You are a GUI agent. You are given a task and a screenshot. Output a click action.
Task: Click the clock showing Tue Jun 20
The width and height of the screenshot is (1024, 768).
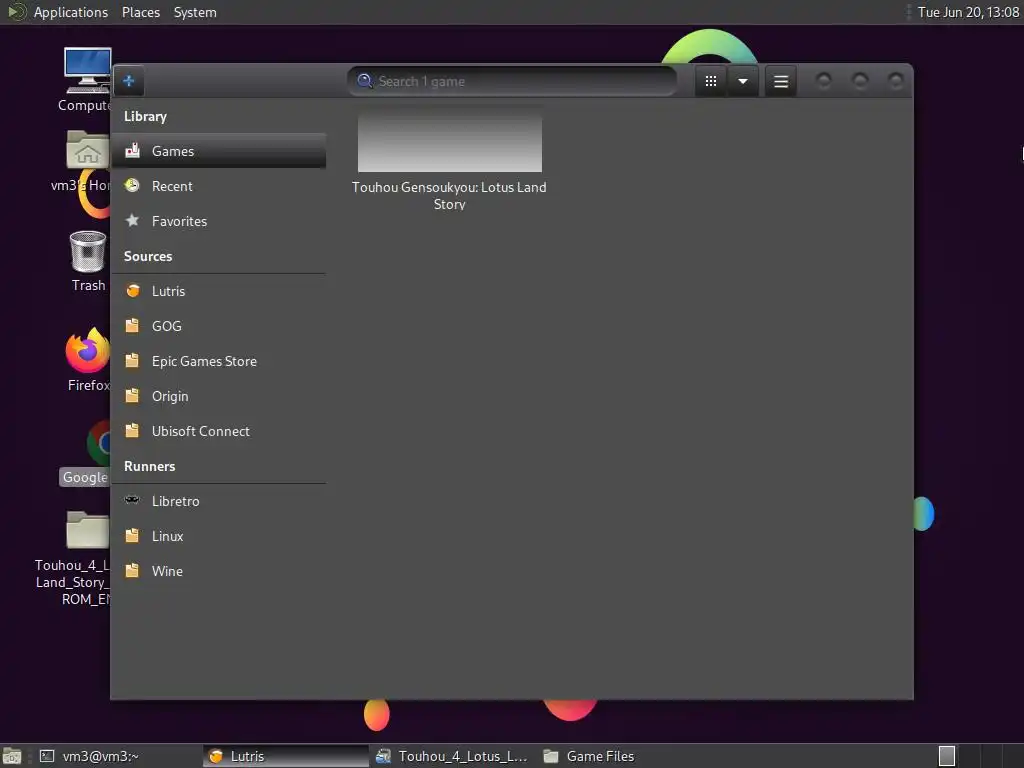coord(968,12)
